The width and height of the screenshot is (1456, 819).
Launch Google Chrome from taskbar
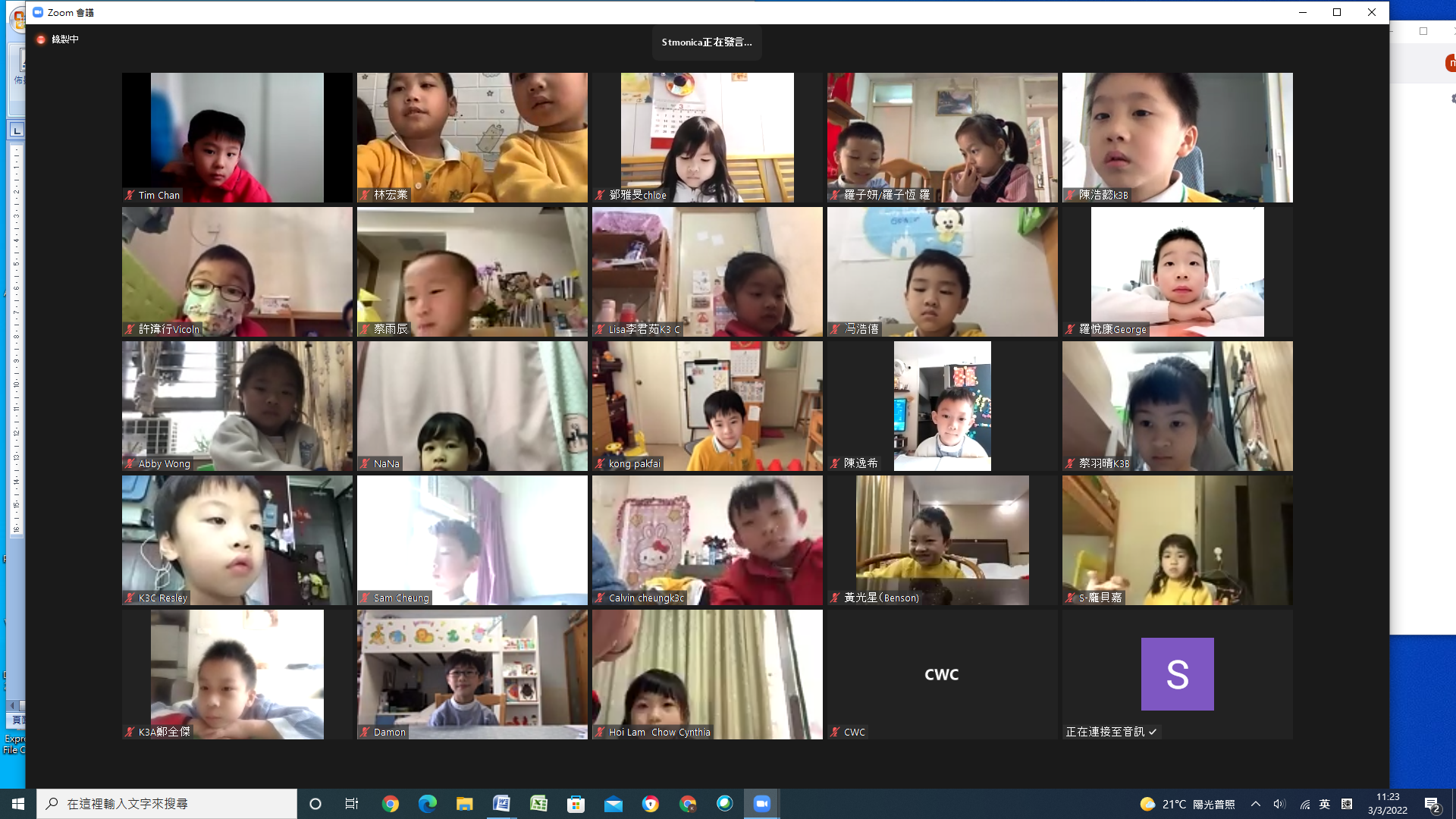point(391,804)
